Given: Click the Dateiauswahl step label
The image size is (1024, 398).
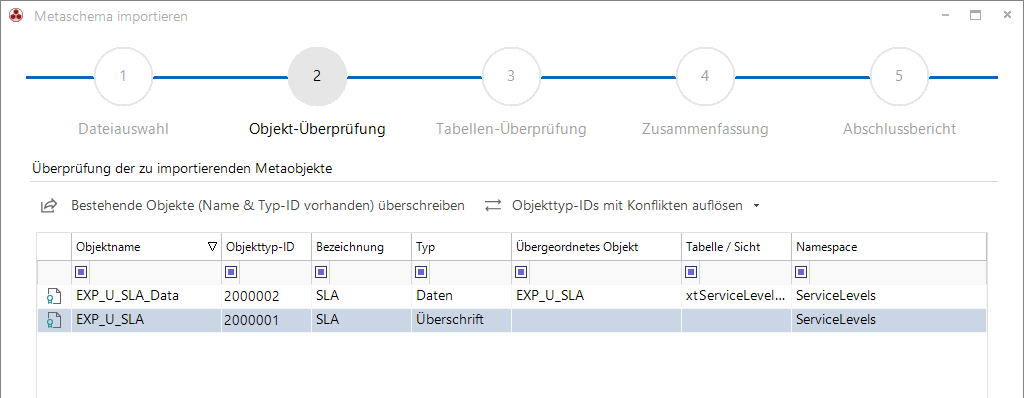Looking at the screenshot, I should point(123,129).
